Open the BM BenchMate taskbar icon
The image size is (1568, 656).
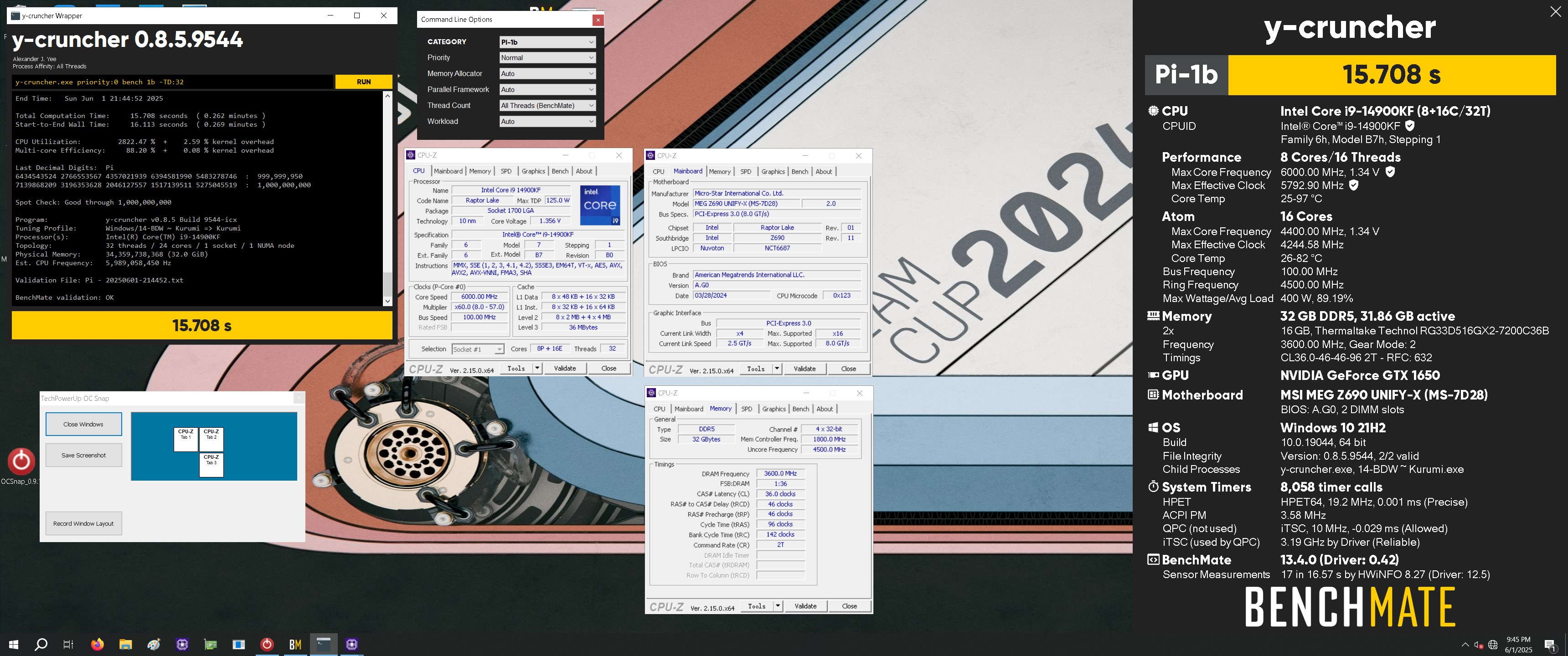(295, 644)
